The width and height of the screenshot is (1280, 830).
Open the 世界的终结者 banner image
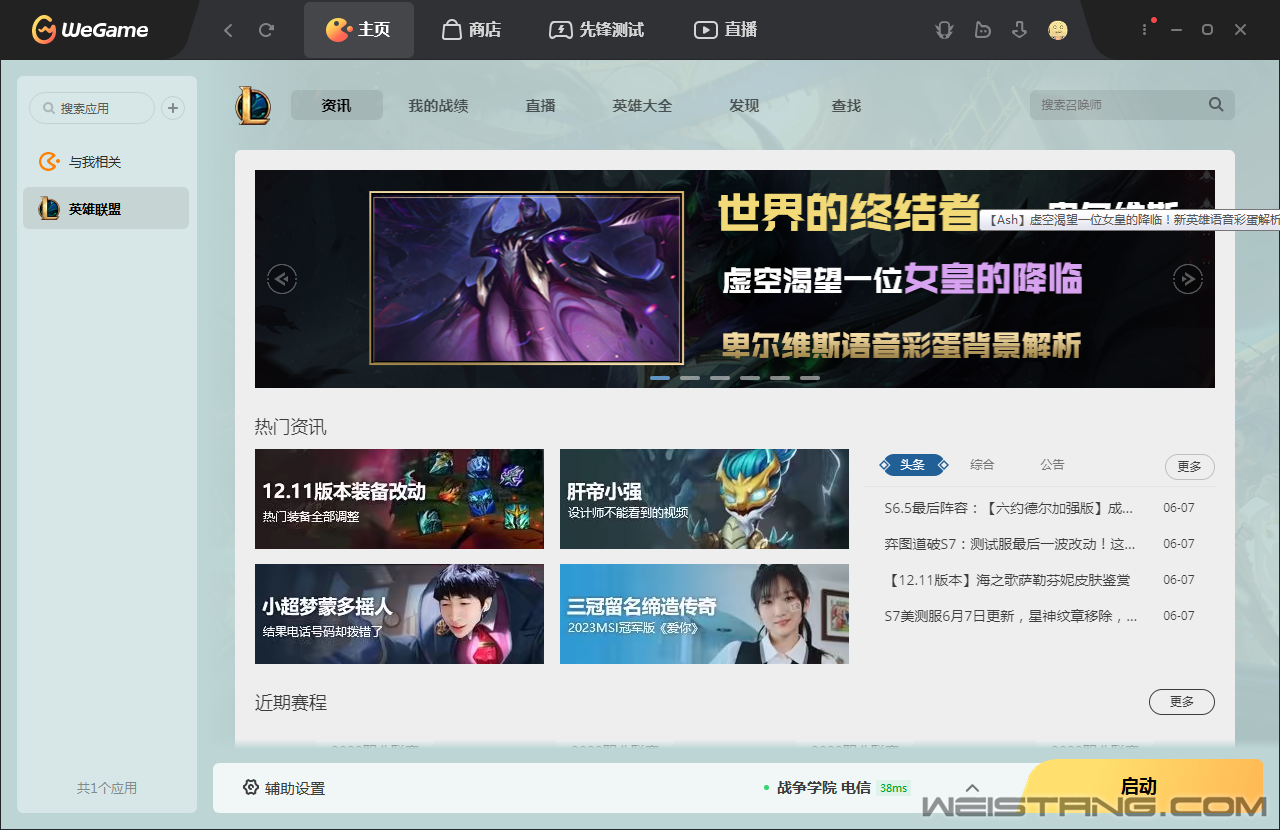coord(735,279)
